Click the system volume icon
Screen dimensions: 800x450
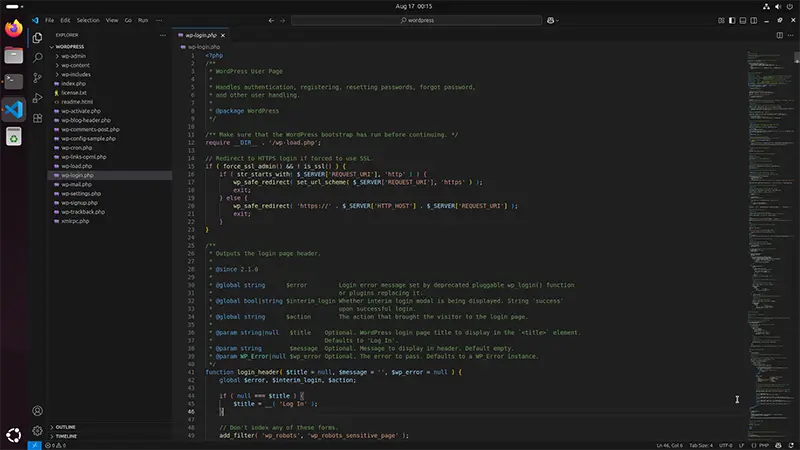coord(778,6)
